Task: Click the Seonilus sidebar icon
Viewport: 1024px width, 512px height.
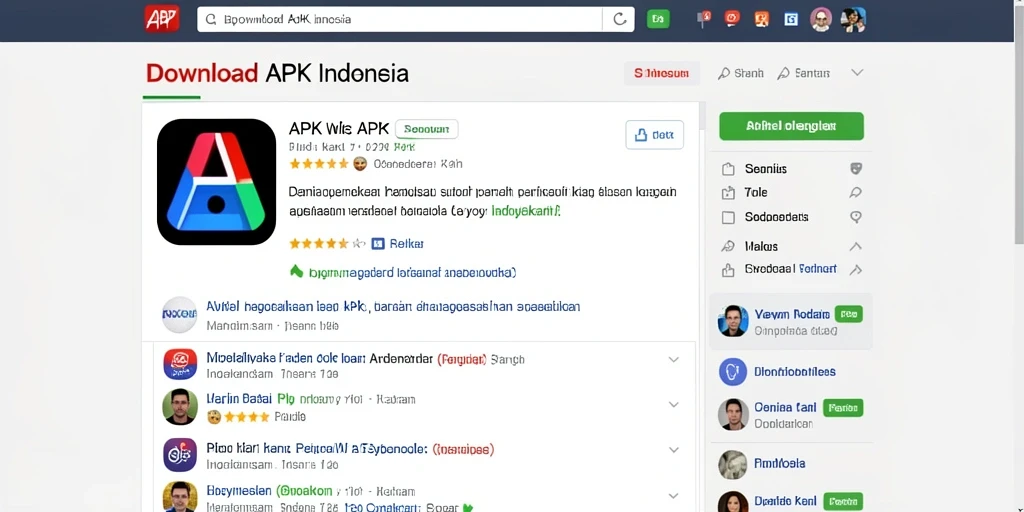Action: pos(728,169)
